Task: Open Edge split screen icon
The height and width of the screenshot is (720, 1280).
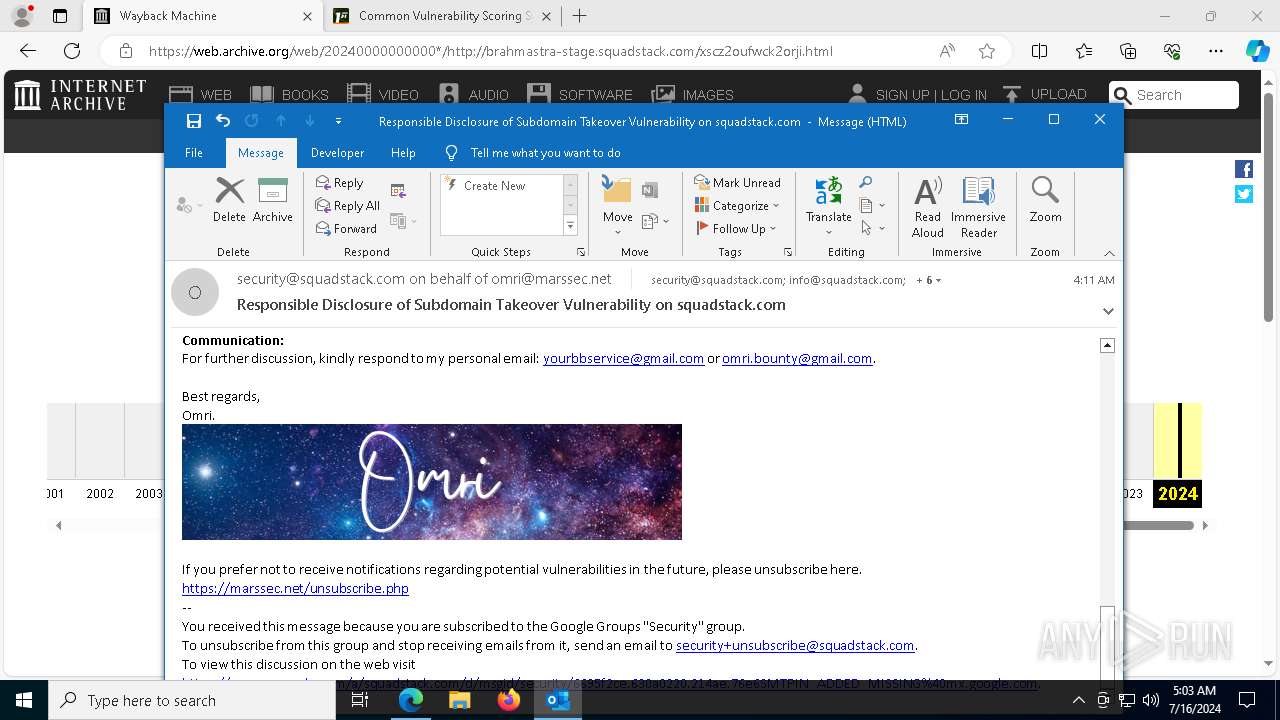Action: pos(1039,51)
